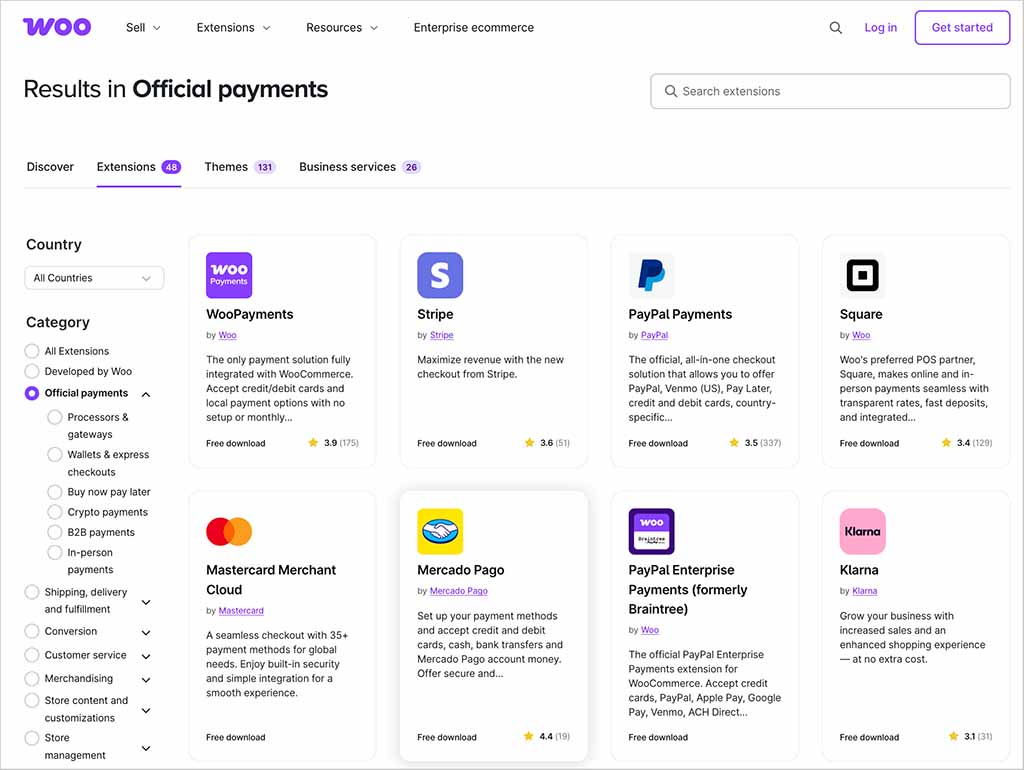Open the Klarna developer link
Viewport: 1024px width, 770px height.
(865, 591)
